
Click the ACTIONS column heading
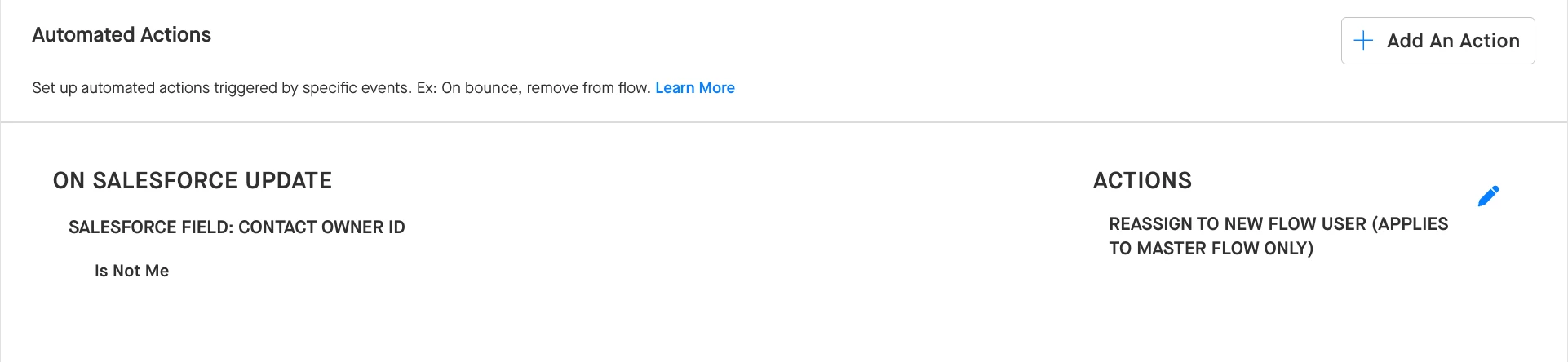pos(1142,181)
